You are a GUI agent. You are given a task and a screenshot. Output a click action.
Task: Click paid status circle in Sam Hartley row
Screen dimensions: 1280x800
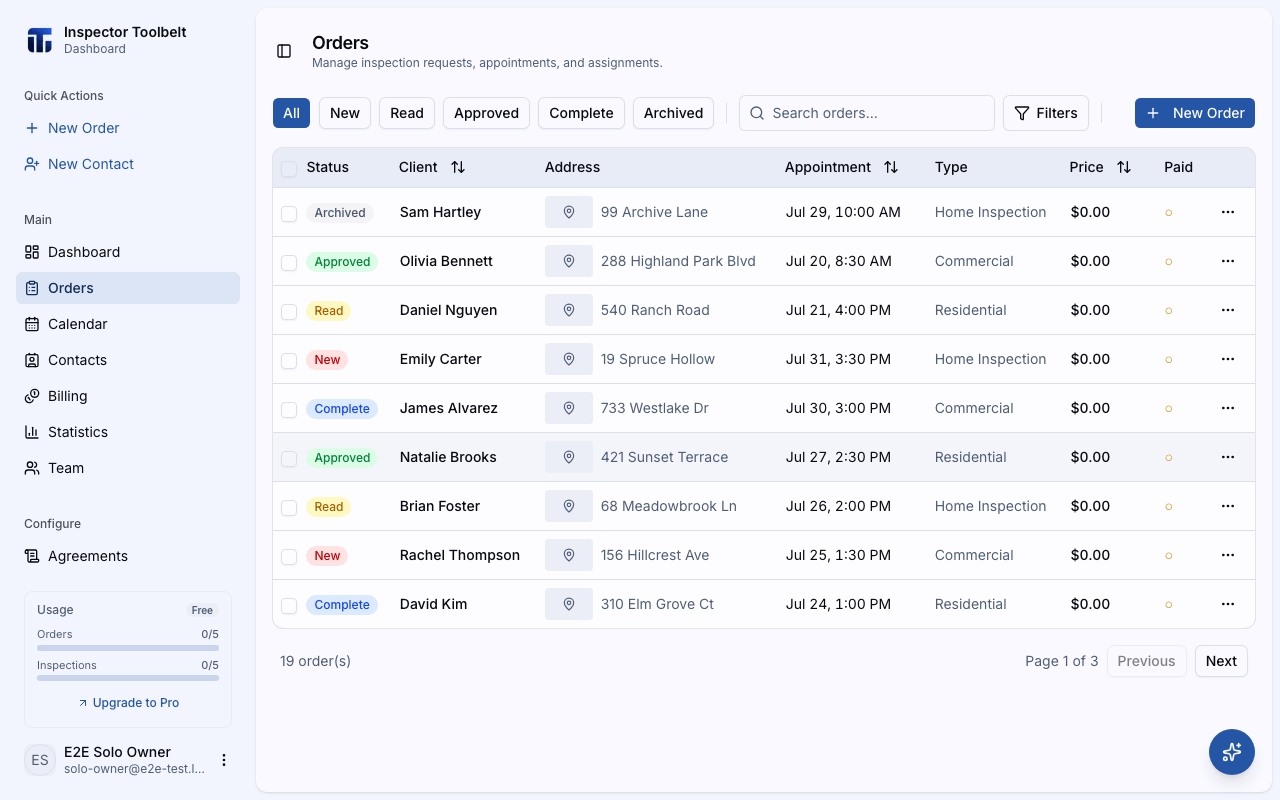point(1169,213)
